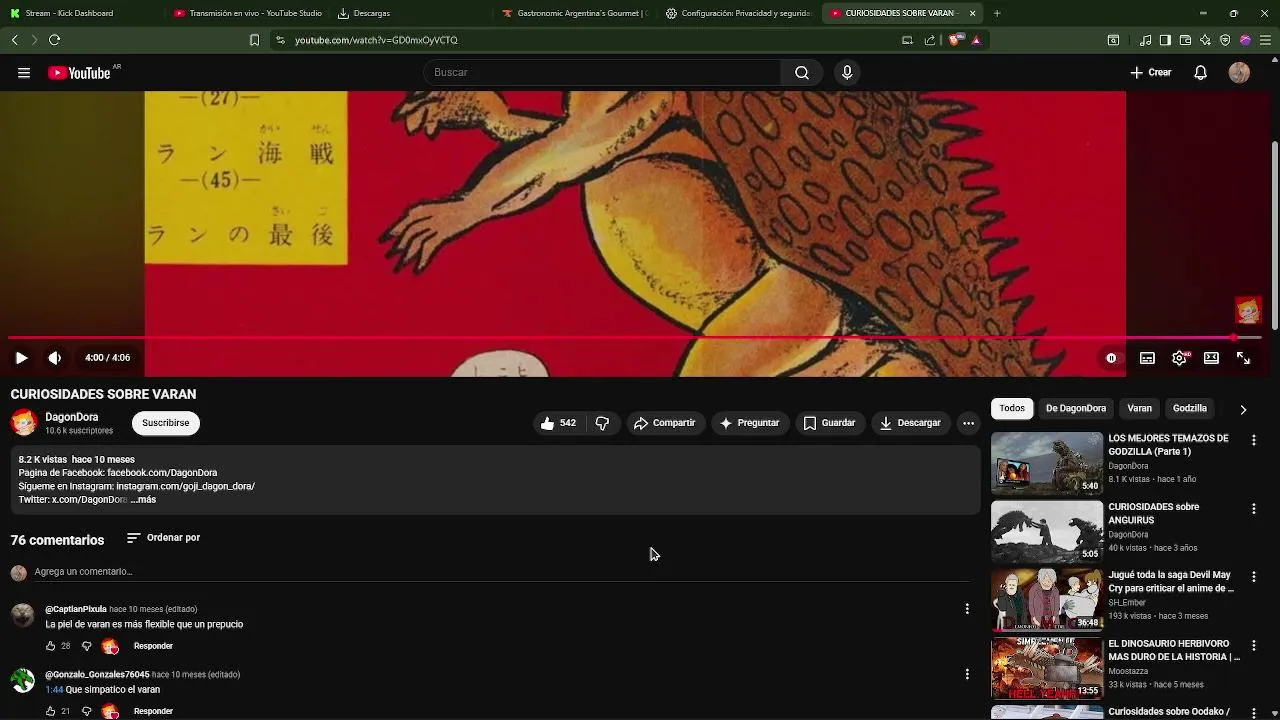Click the Crear button
This screenshot has height=720, width=1280.
pyautogui.click(x=1151, y=73)
